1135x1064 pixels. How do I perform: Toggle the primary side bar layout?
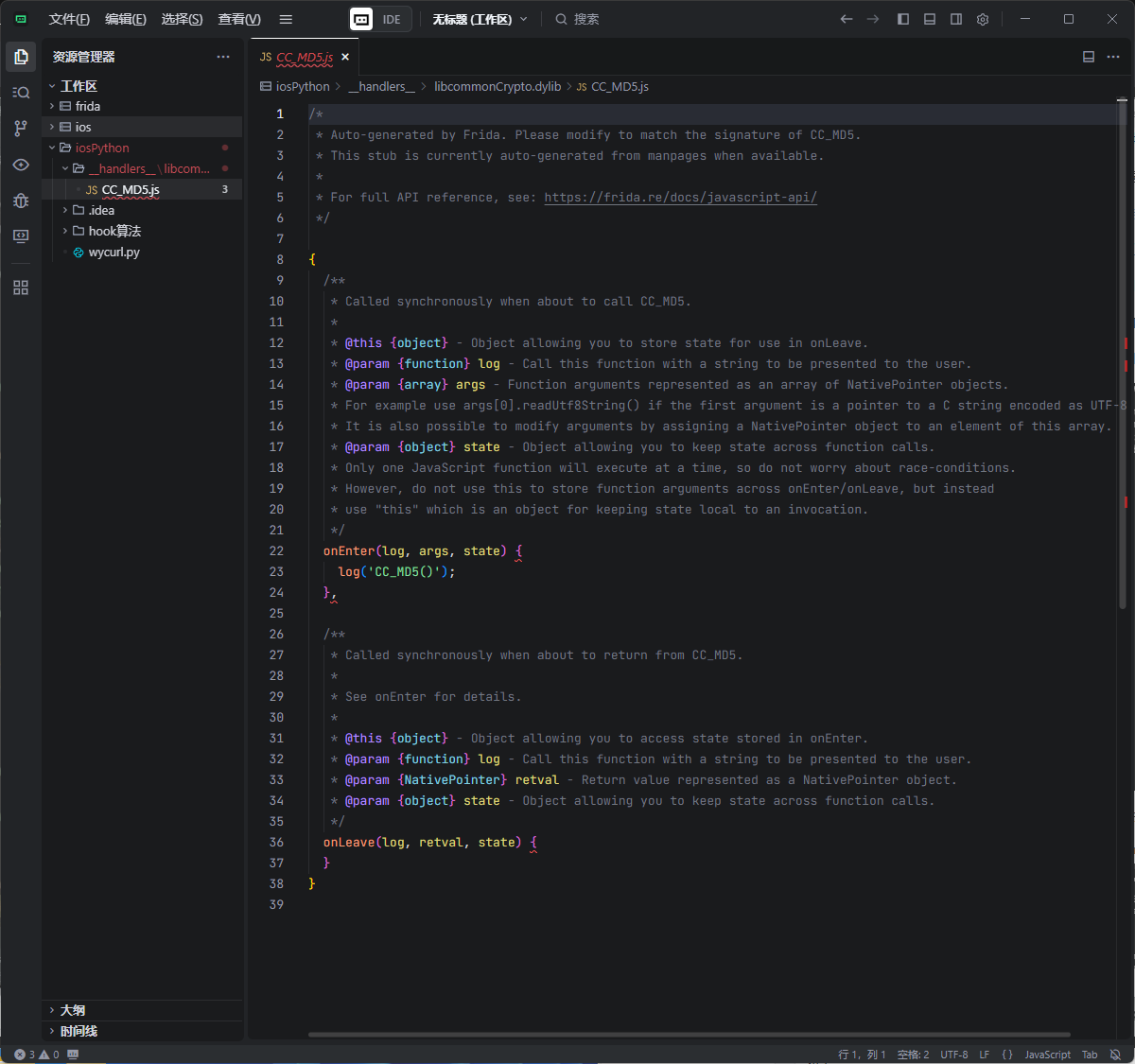[x=903, y=19]
